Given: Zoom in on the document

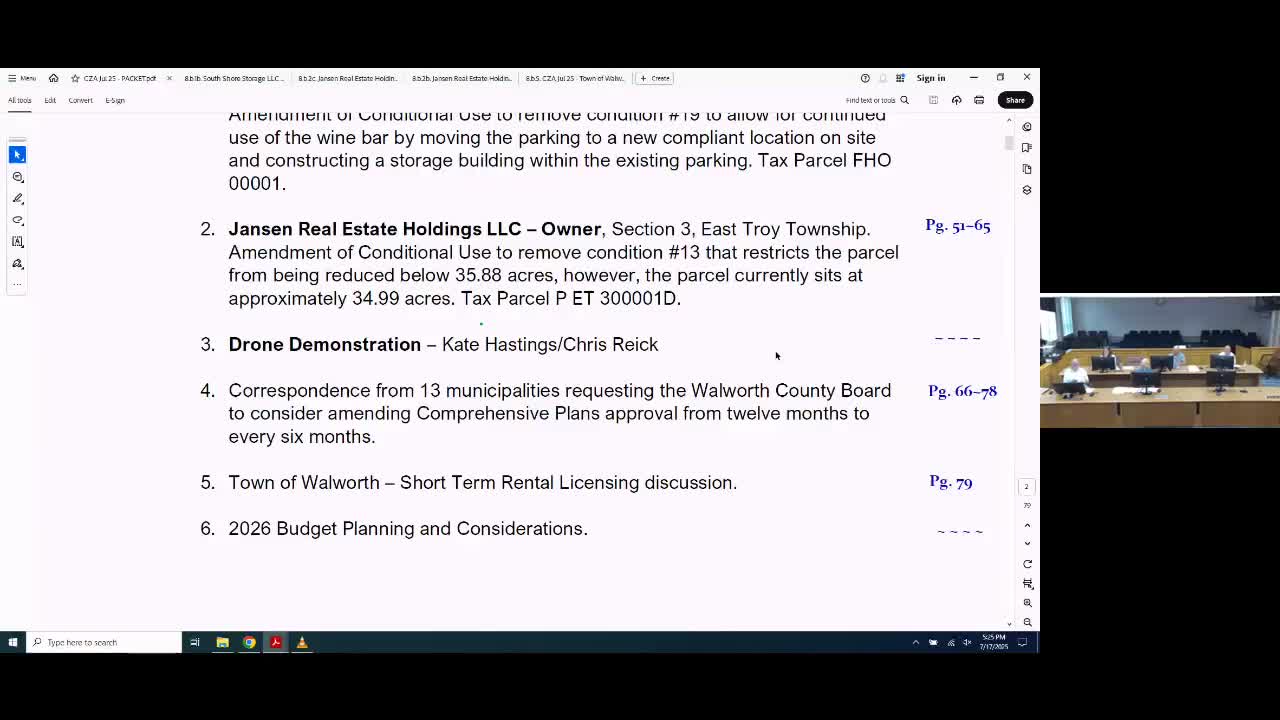Looking at the screenshot, I should tap(1027, 603).
